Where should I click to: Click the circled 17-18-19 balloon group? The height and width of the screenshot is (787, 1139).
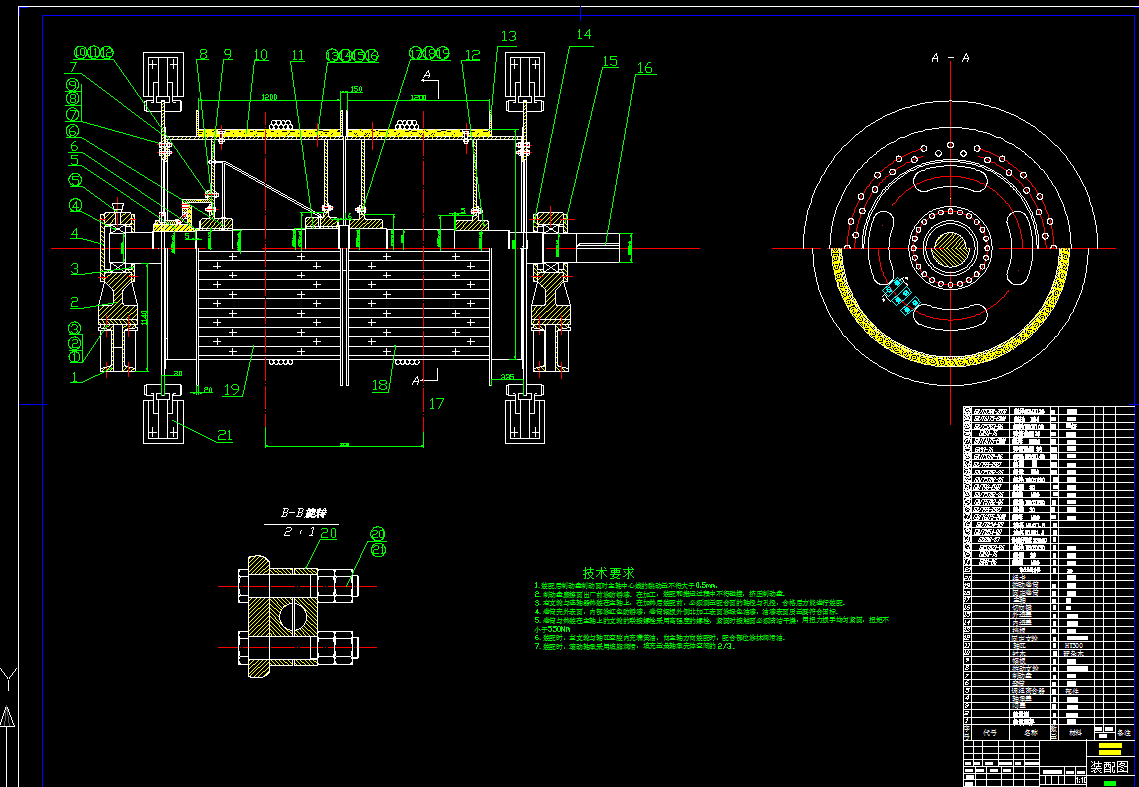point(429,53)
